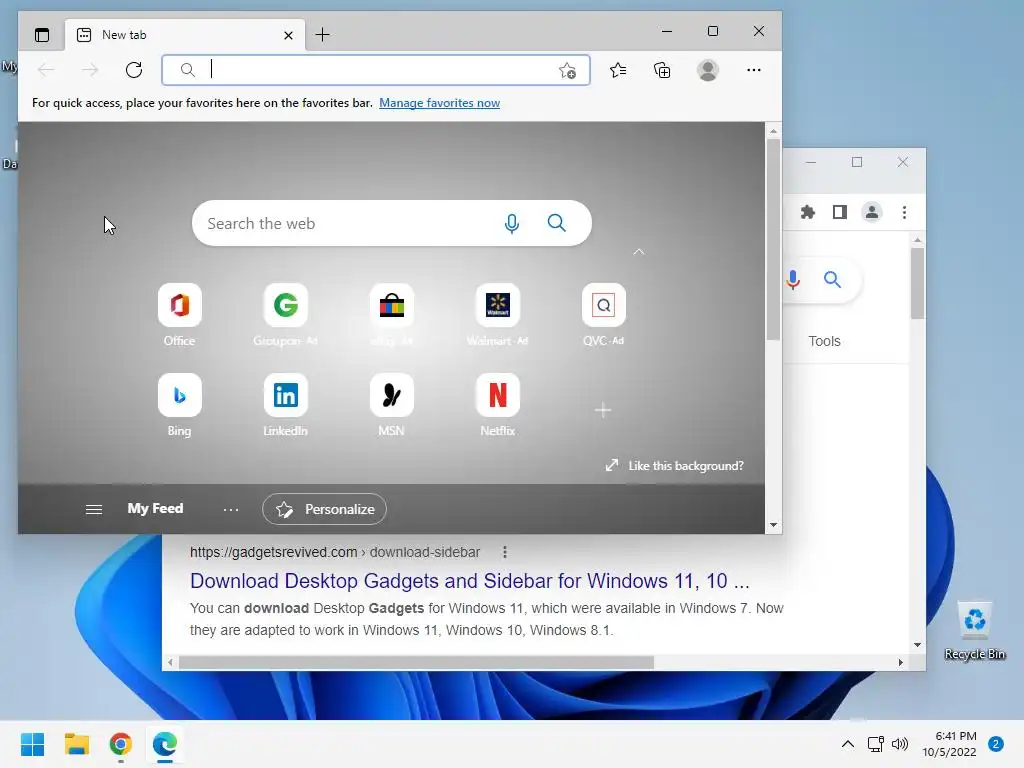Screen dimensions: 1024x768
Task: Select the New tab tab in Edge
Action: 185,35
